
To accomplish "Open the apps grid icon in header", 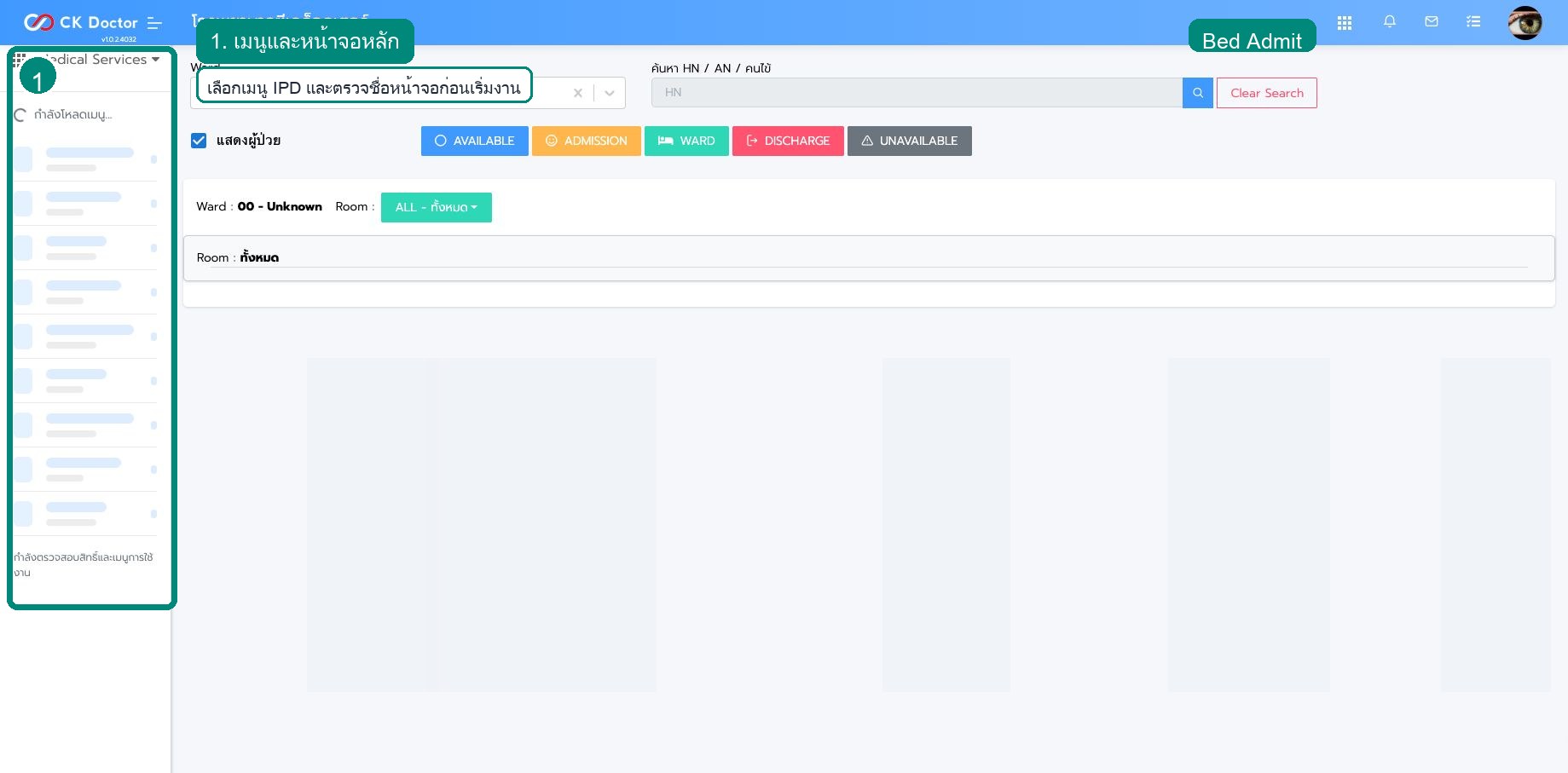I will pyautogui.click(x=1345, y=23).
